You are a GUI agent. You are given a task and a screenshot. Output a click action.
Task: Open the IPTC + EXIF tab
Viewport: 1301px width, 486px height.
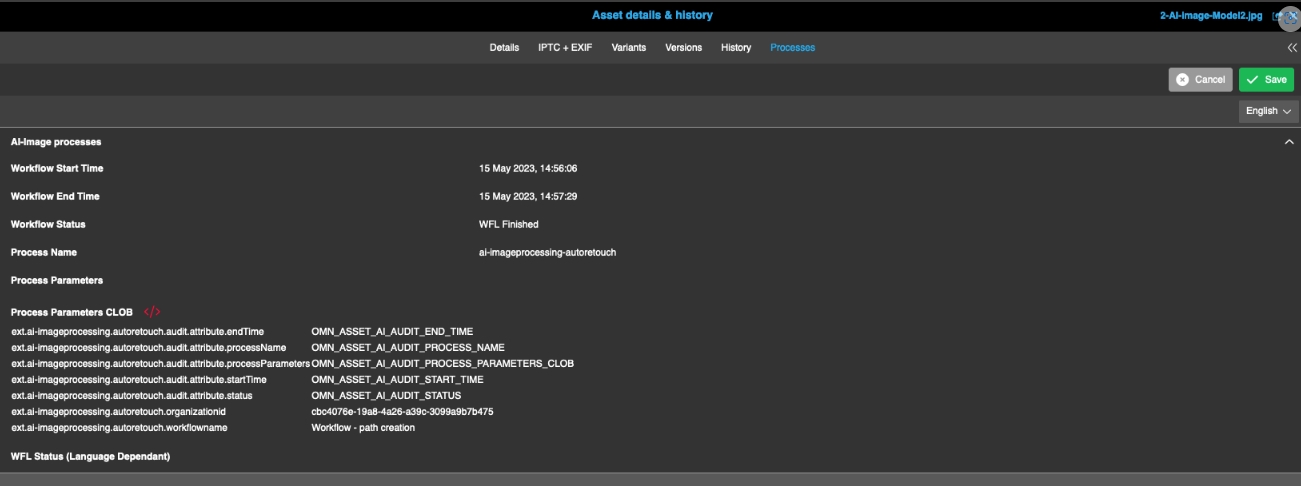point(565,48)
